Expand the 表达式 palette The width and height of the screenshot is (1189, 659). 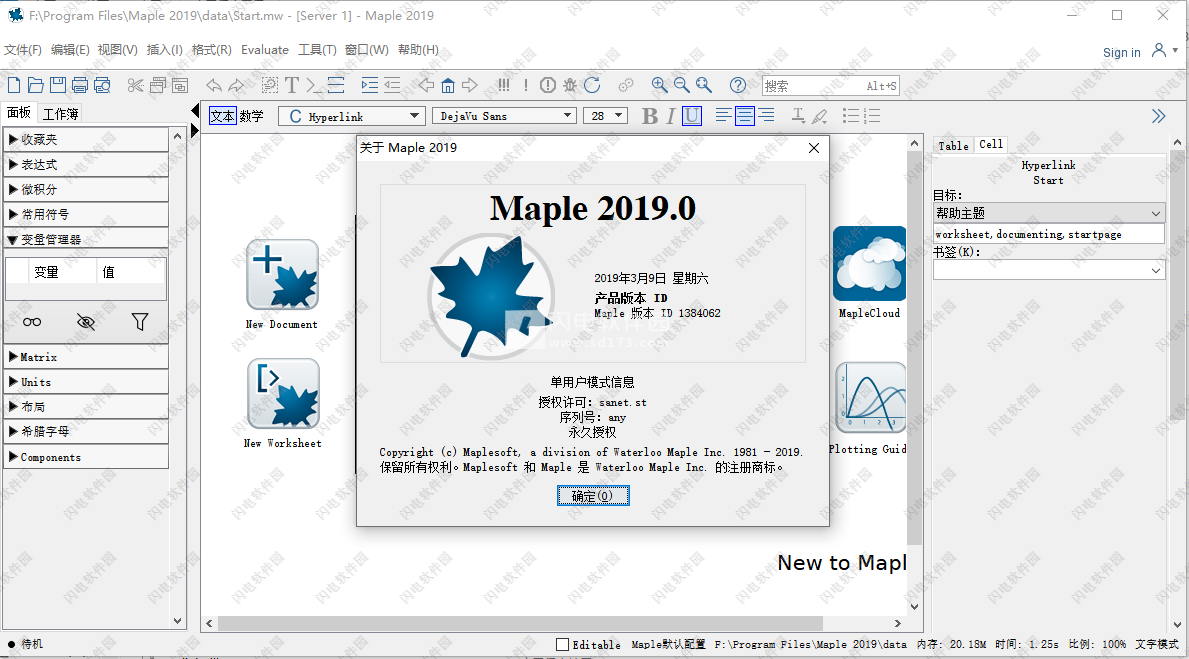tap(86, 165)
